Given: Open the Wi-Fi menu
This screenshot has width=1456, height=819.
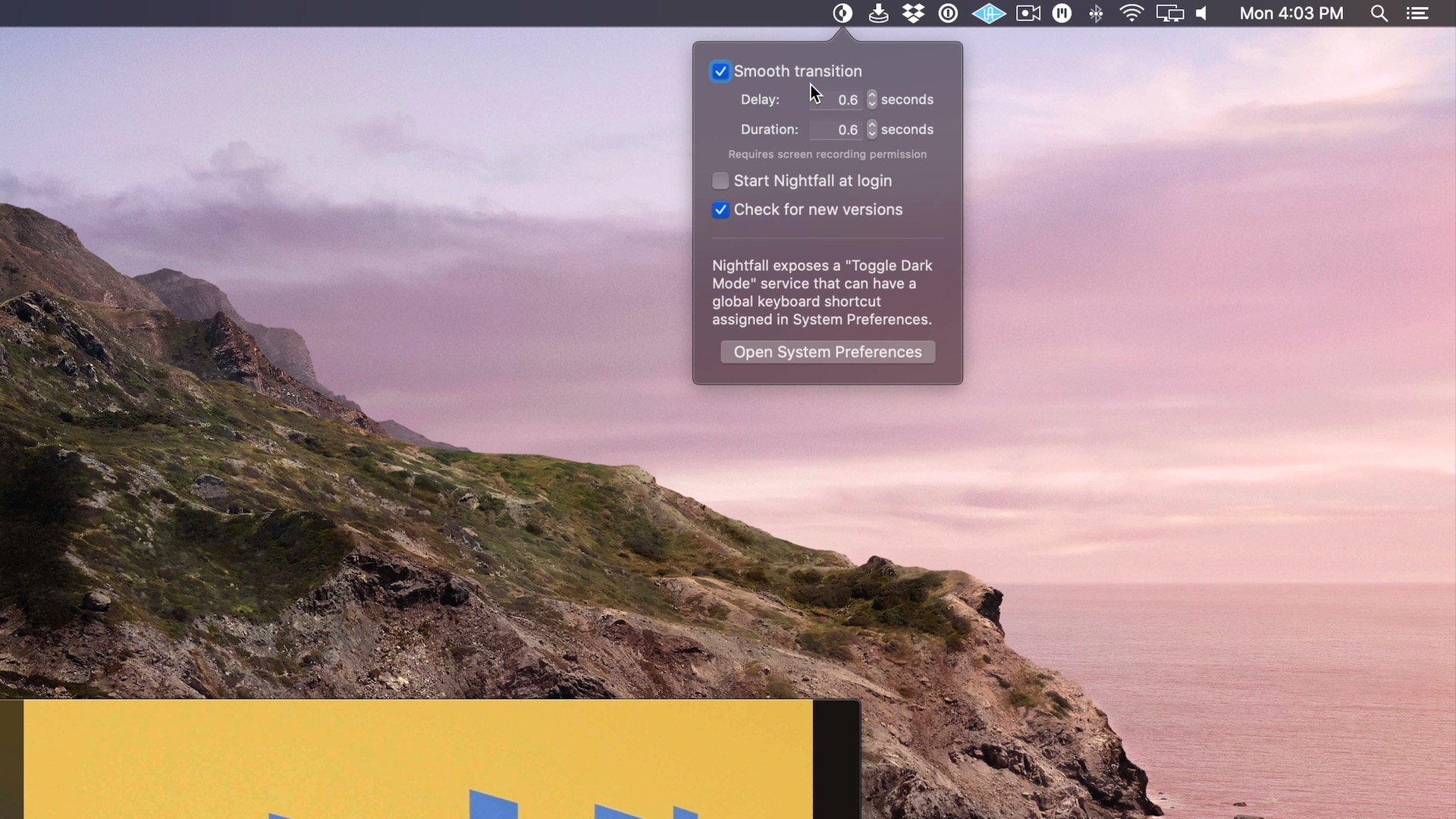Looking at the screenshot, I should point(1131,13).
